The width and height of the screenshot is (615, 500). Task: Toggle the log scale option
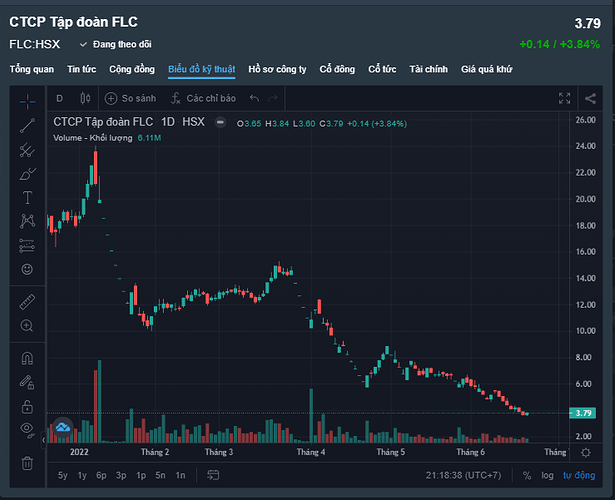click(x=547, y=476)
